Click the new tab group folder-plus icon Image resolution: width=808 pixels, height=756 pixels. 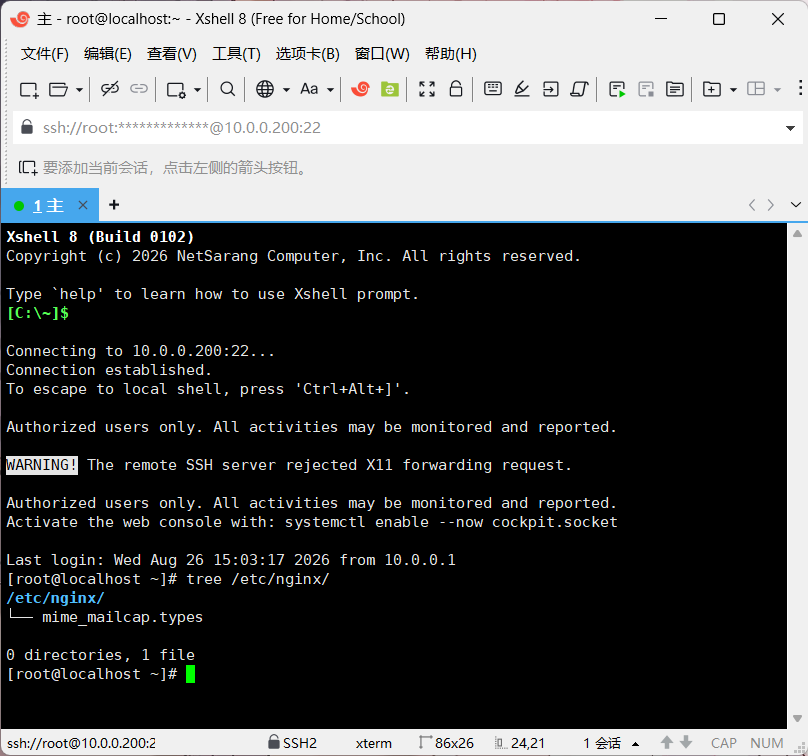(712, 89)
